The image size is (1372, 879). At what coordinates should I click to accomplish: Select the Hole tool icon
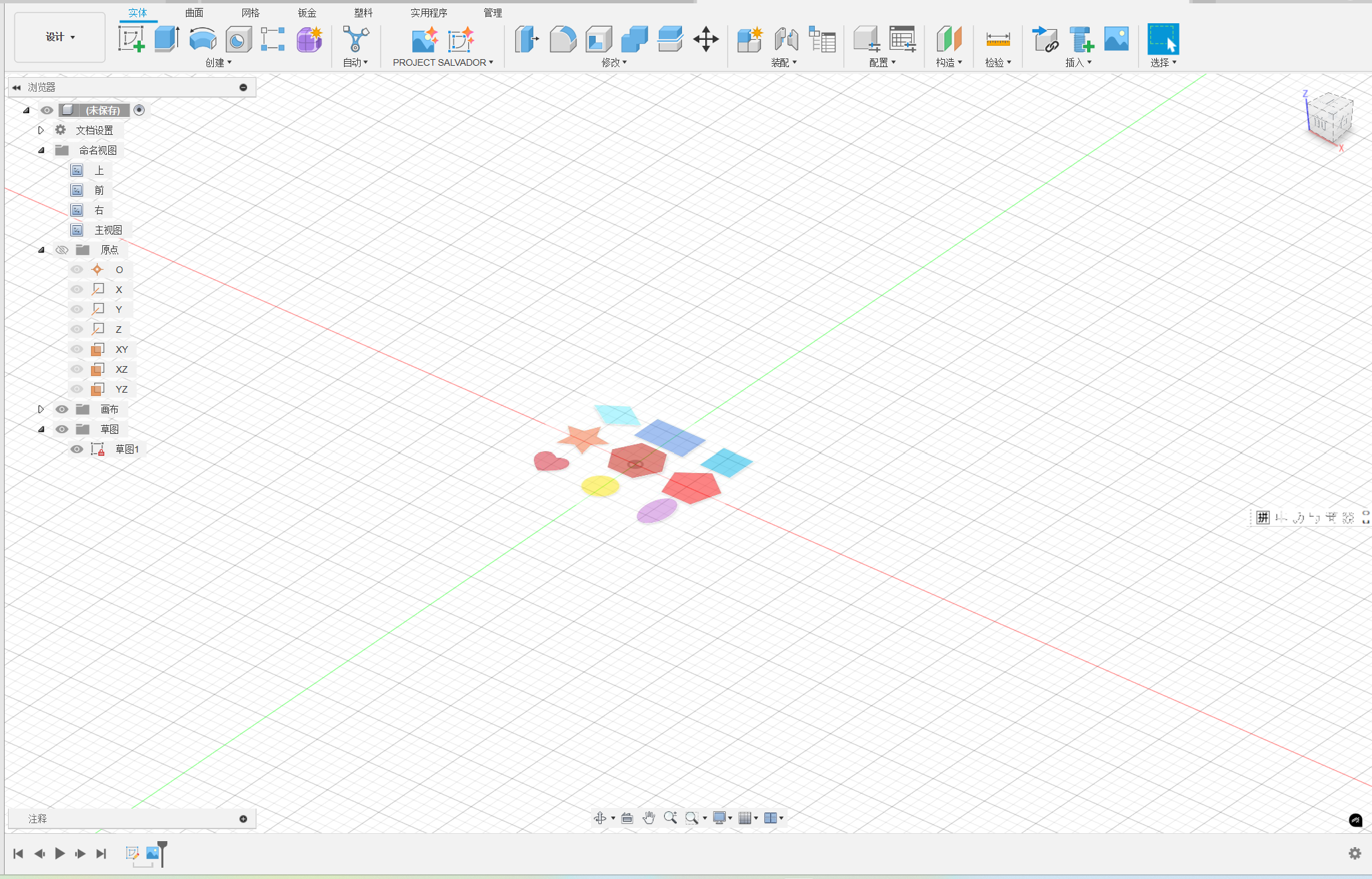point(238,39)
